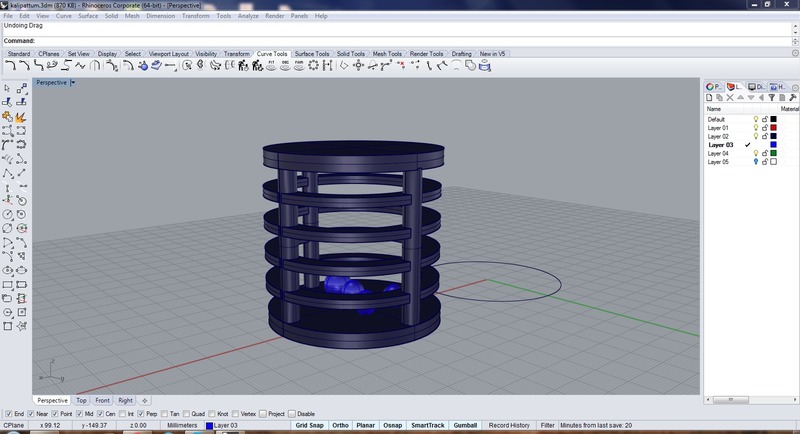Toggle the Mid osnap checkbox

(x=79, y=414)
